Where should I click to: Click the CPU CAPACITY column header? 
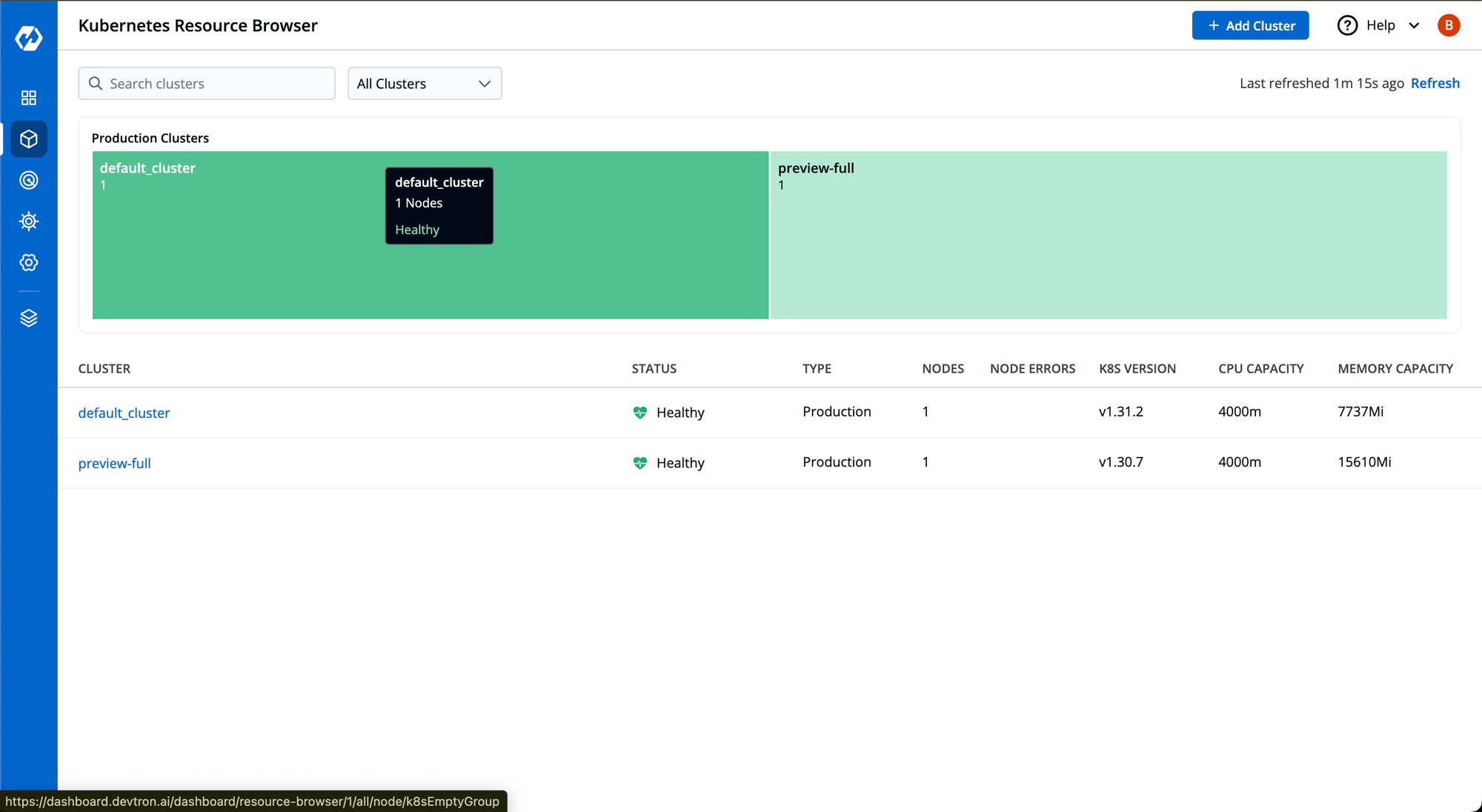pyautogui.click(x=1261, y=368)
